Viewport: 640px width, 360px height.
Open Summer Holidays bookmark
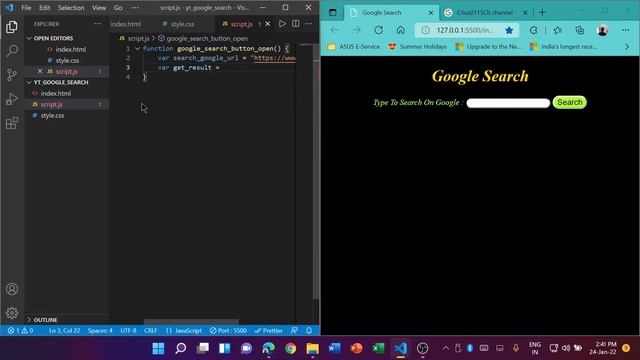417,47
